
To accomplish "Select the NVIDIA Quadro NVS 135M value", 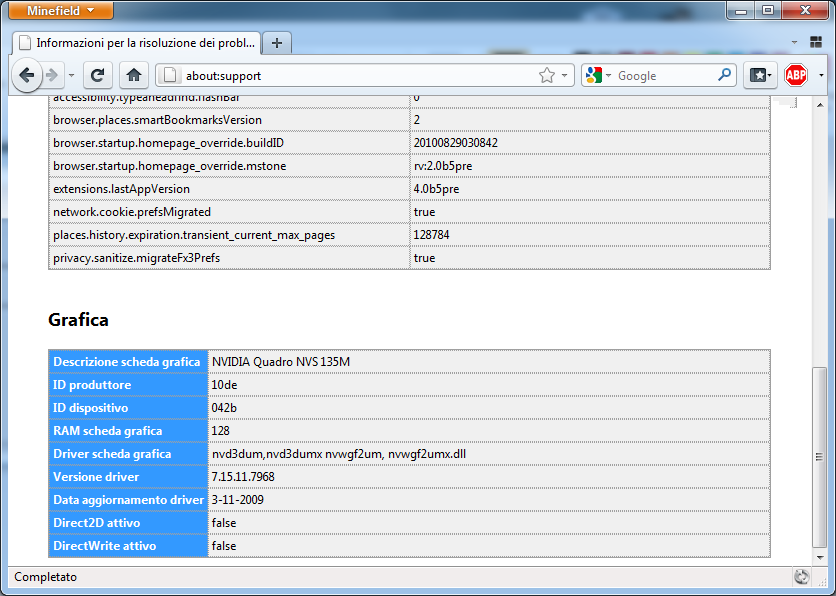I will [281, 362].
